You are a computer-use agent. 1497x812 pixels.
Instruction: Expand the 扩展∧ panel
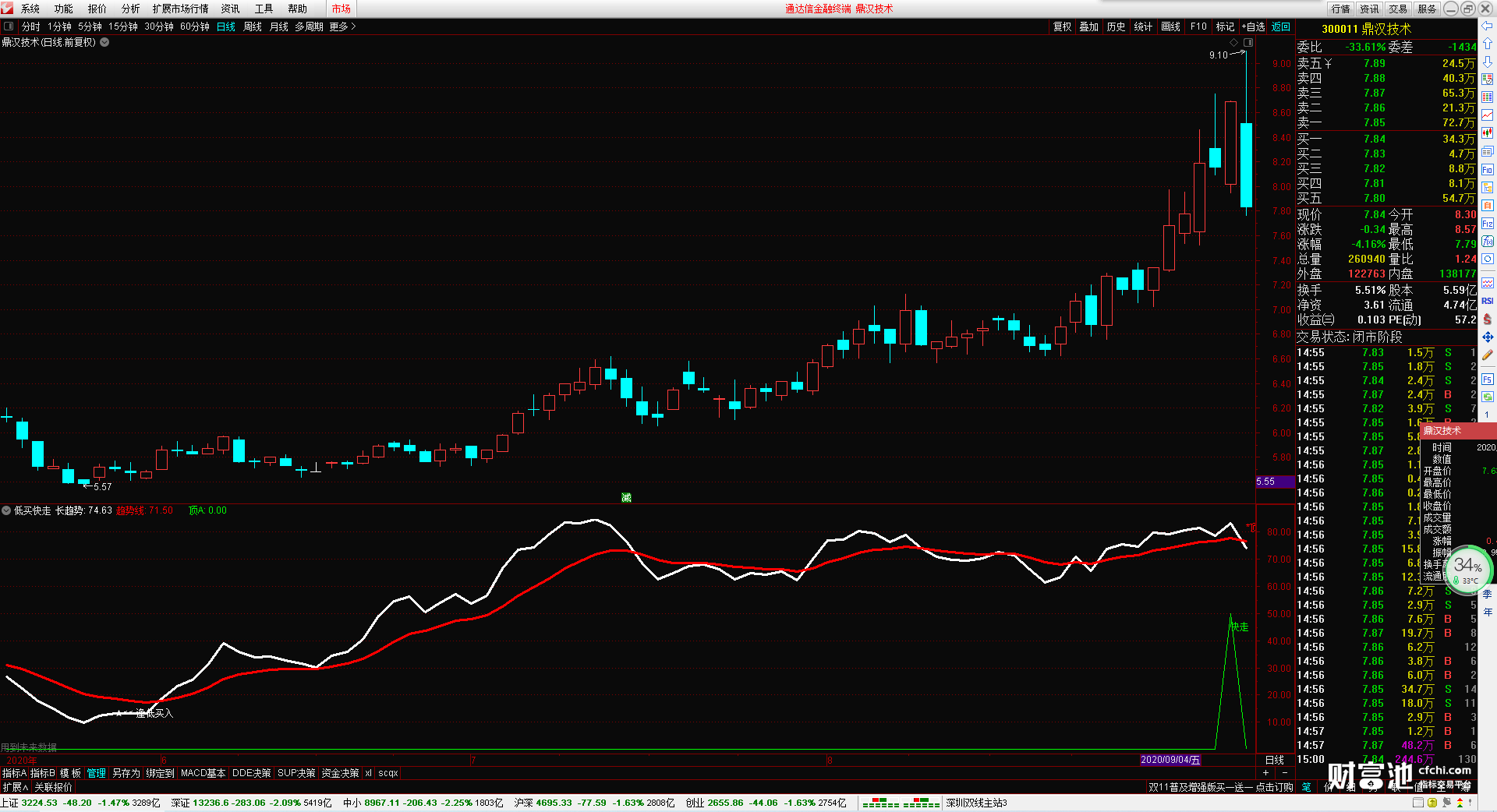pyautogui.click(x=16, y=787)
